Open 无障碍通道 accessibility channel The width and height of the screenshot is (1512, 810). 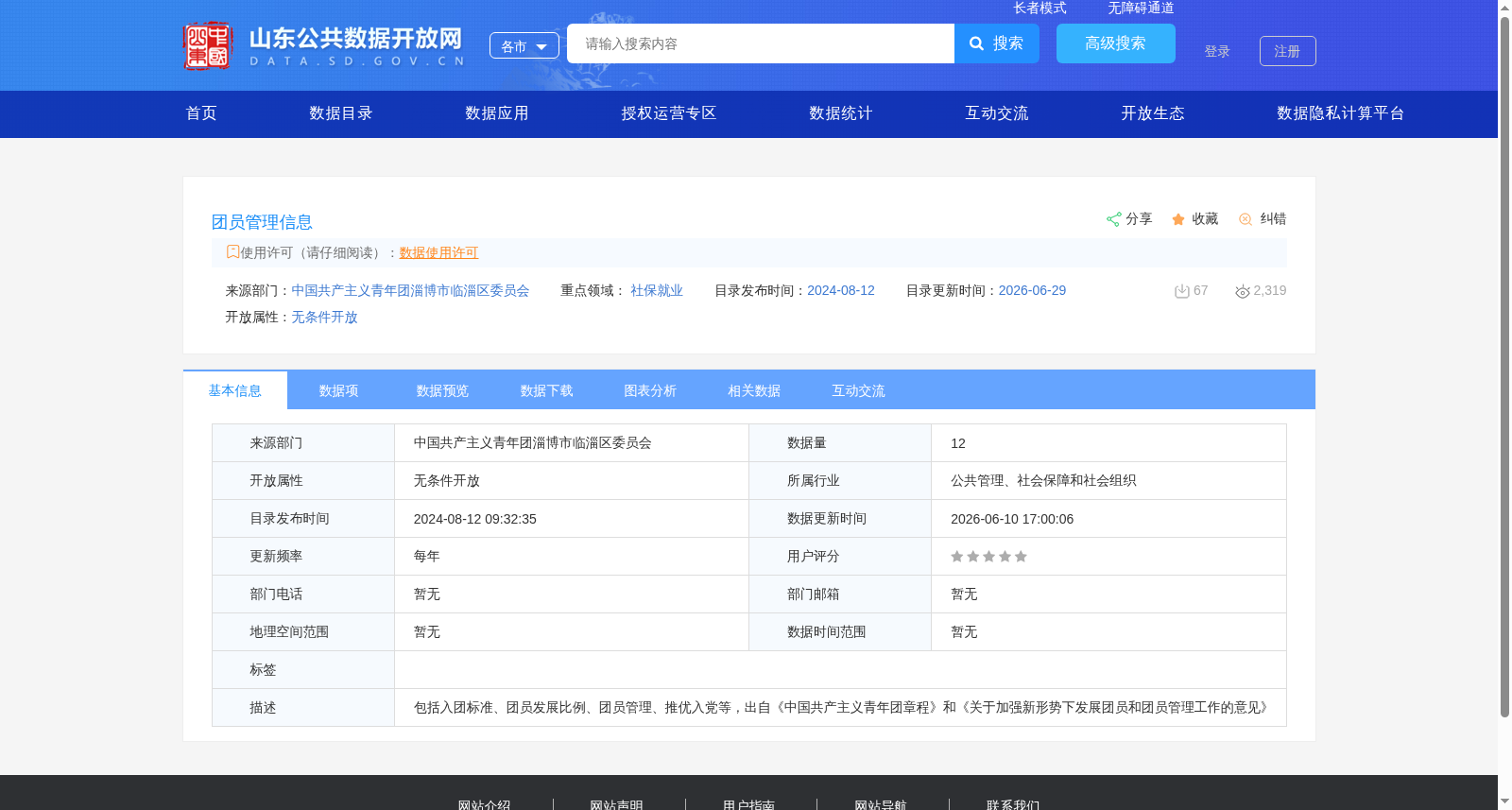(x=1141, y=8)
